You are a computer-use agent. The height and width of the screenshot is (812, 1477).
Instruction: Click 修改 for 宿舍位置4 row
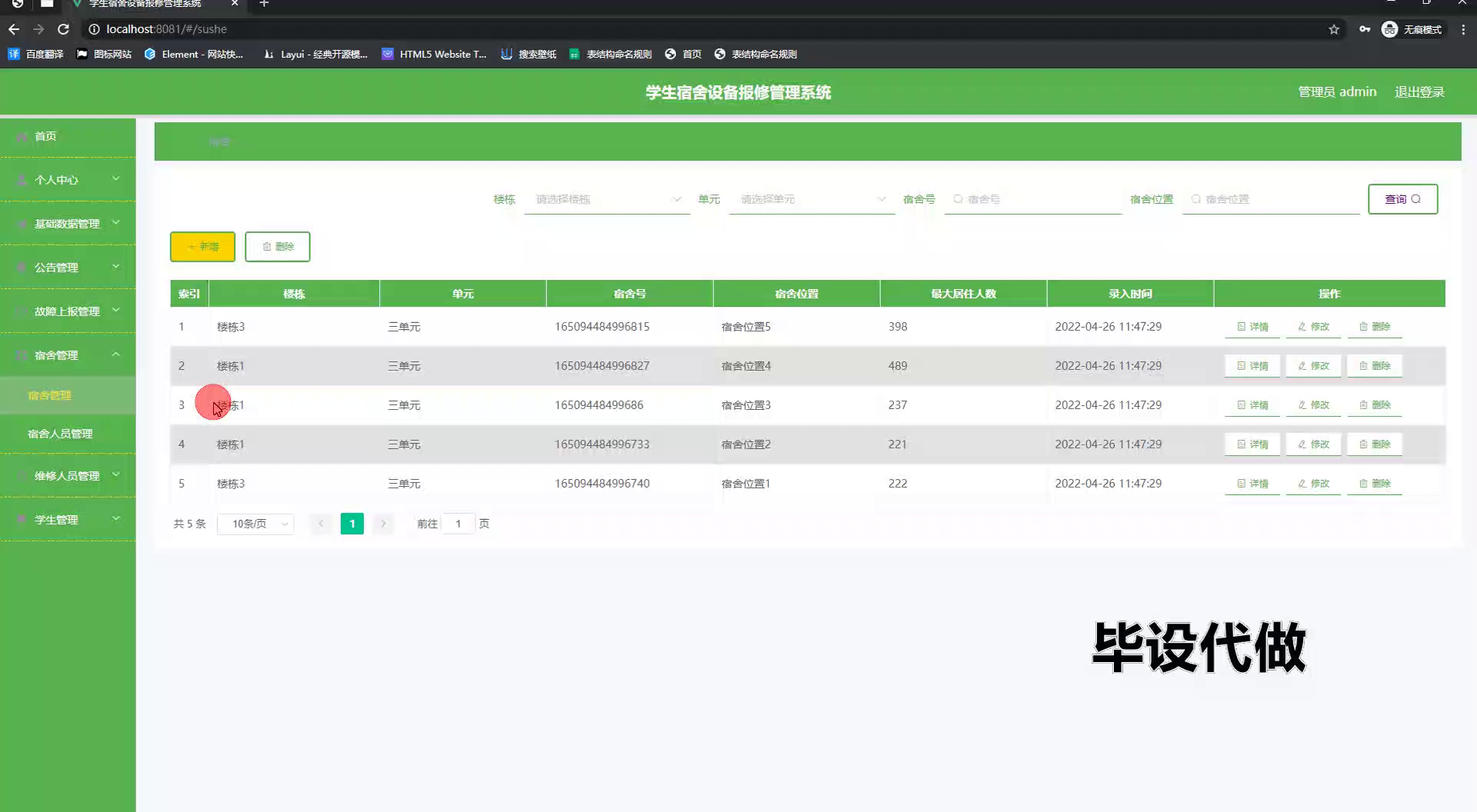coord(1313,366)
